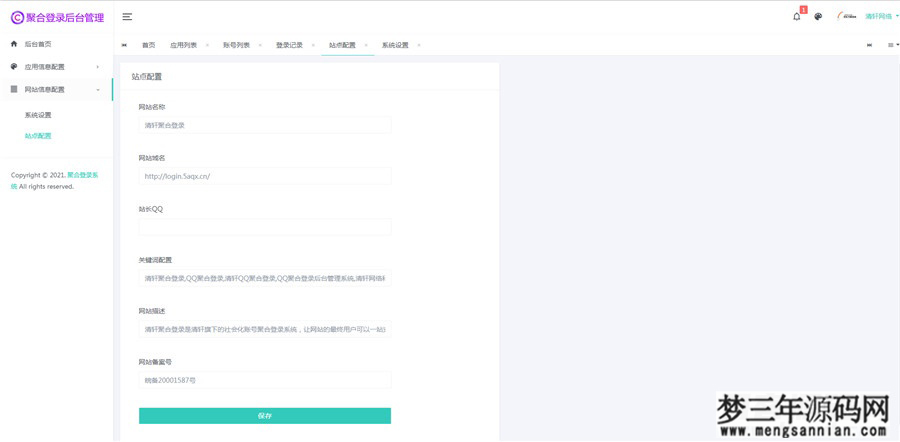Click the empty 站长QQ input field
The image size is (900, 442).
pos(265,227)
